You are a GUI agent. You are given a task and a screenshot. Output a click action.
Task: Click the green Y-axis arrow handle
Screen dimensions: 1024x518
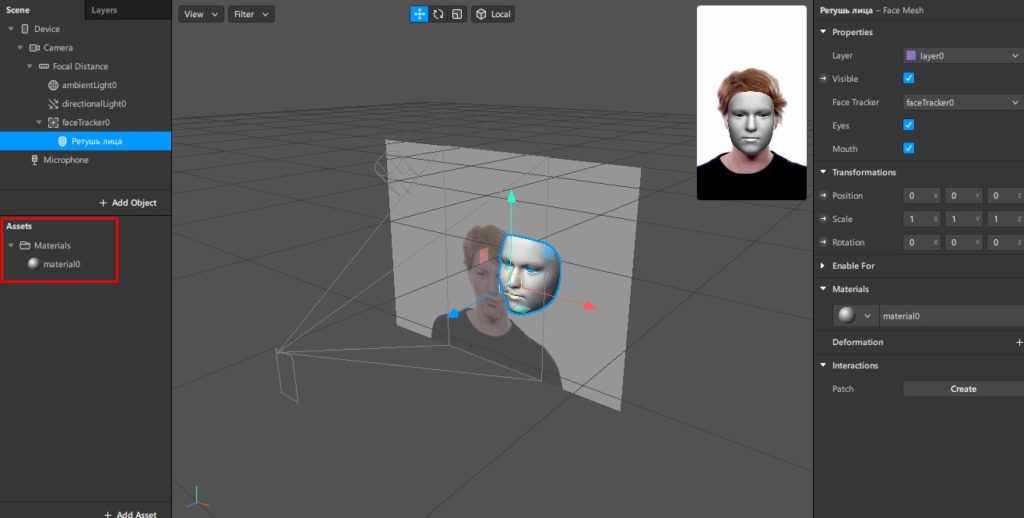tap(511, 197)
